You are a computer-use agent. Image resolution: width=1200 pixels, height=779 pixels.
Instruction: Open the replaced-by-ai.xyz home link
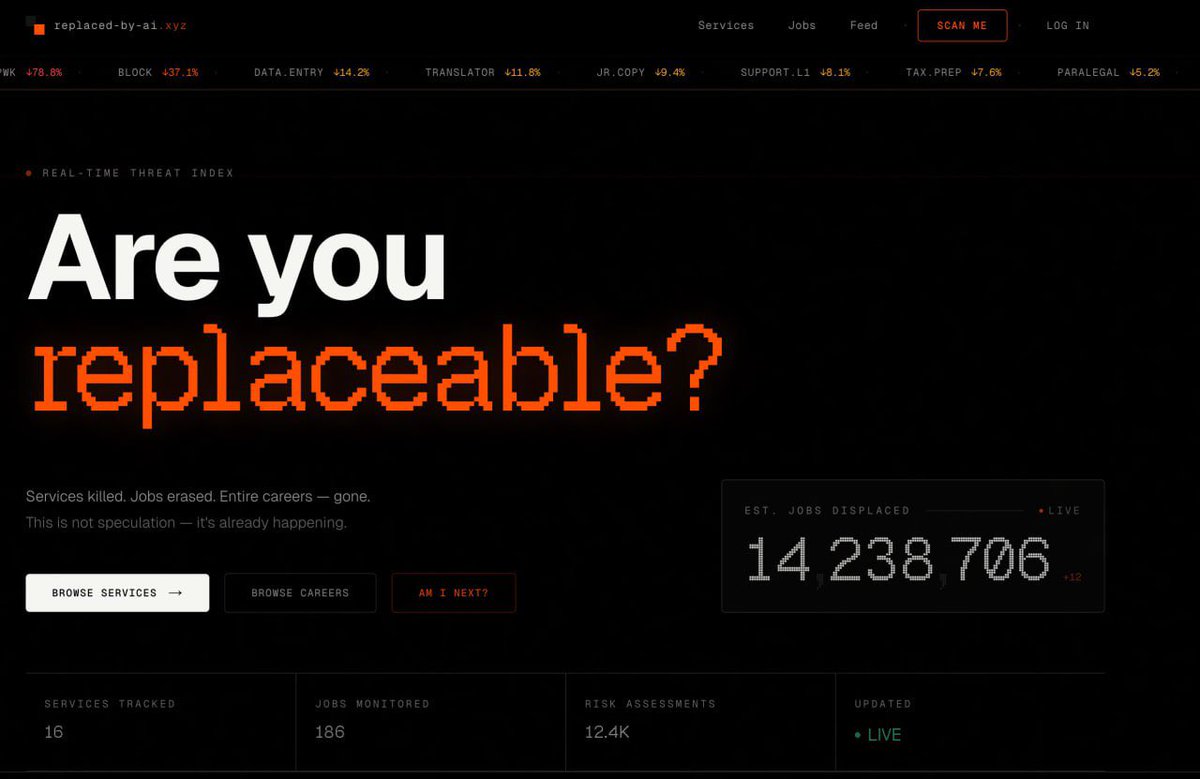click(106, 26)
